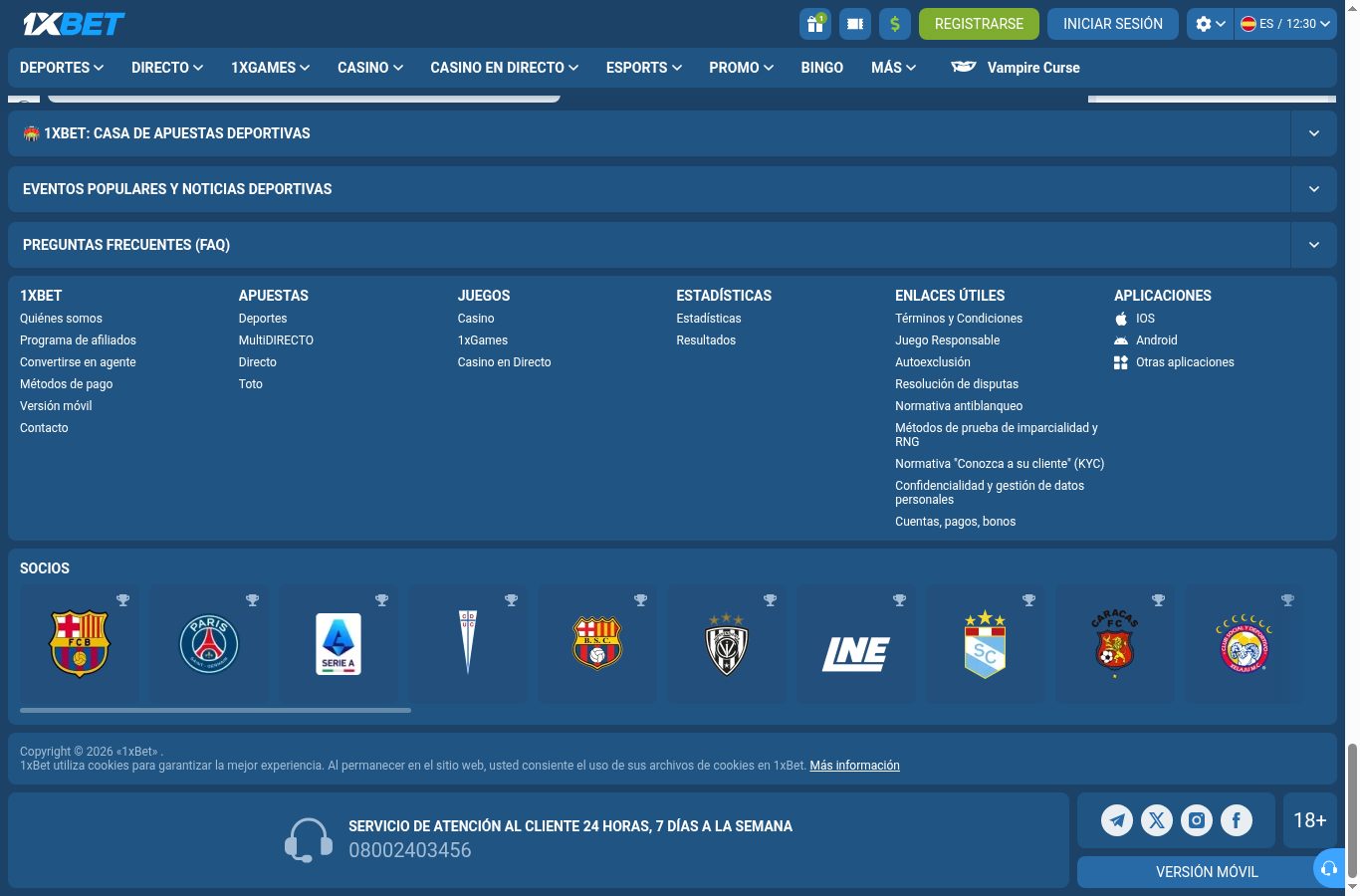Click VERSIÓN MÓVIL button
The height and width of the screenshot is (896, 1360).
click(1207, 872)
